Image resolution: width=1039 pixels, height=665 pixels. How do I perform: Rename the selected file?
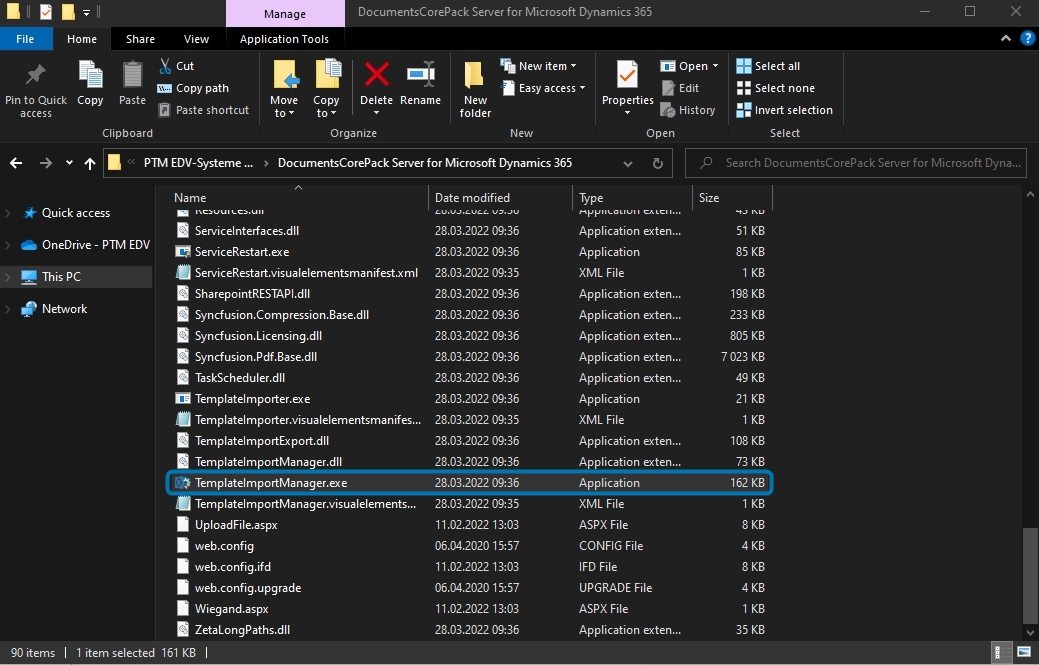[420, 83]
